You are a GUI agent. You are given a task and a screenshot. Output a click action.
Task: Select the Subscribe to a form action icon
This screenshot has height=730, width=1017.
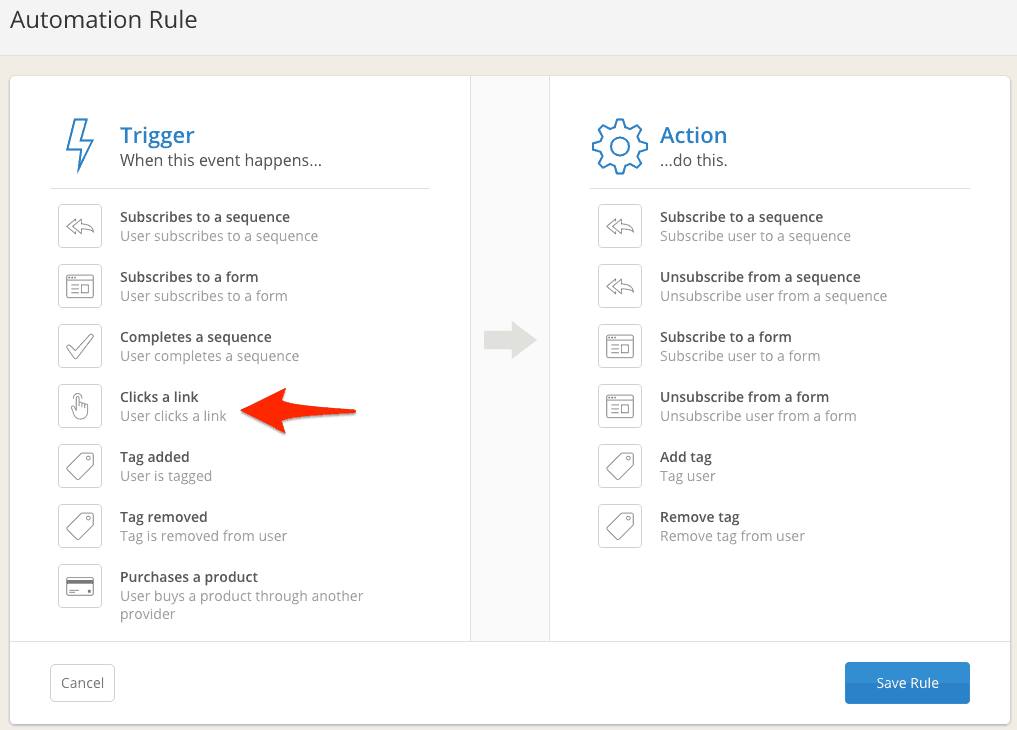pyautogui.click(x=620, y=346)
